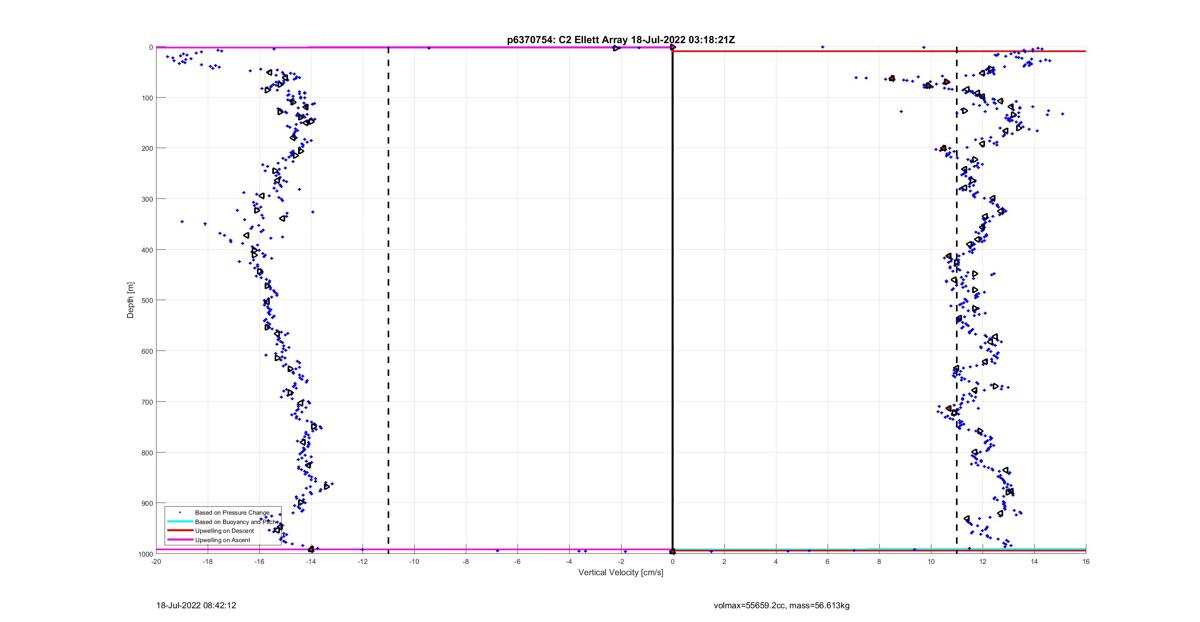Click x-axis tick label '-14'
The height and width of the screenshot is (622, 1200).
pos(311,562)
